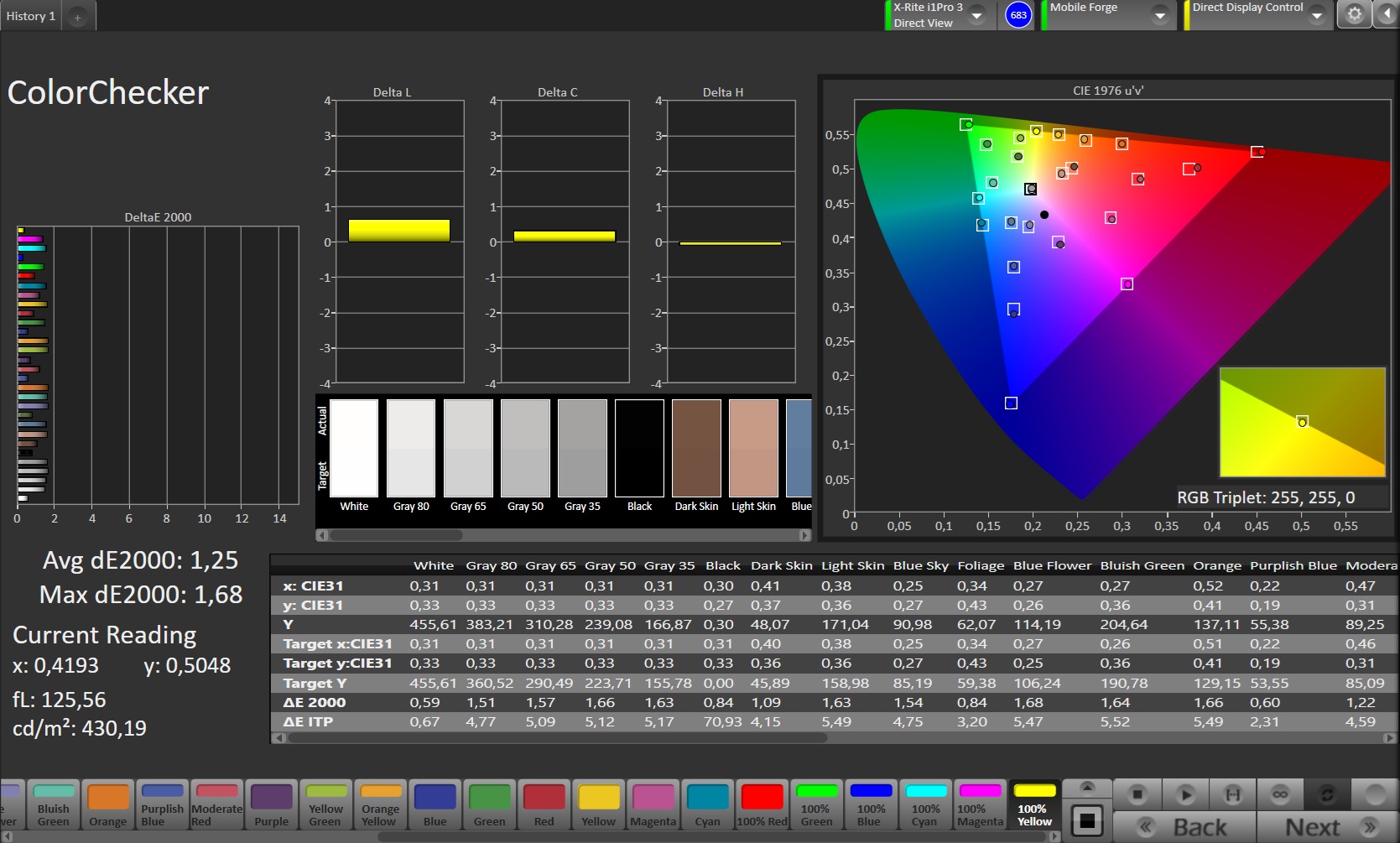
Task: Toggle the black square pattern window button
Action: (x=1087, y=820)
